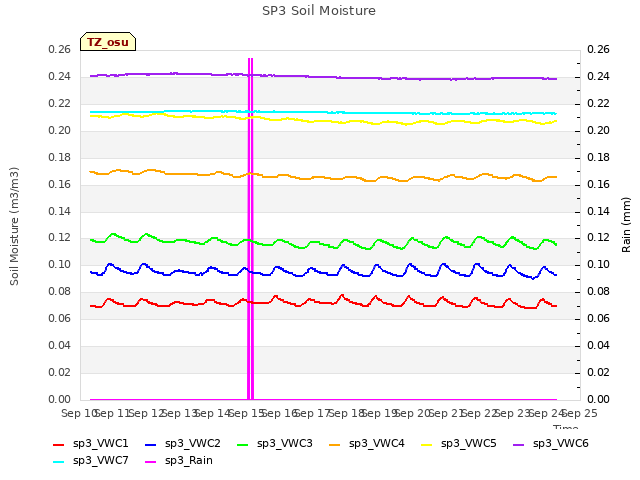
Task: Click the cyan sp3_VWC7 legend swatch
Action: click(x=59, y=462)
